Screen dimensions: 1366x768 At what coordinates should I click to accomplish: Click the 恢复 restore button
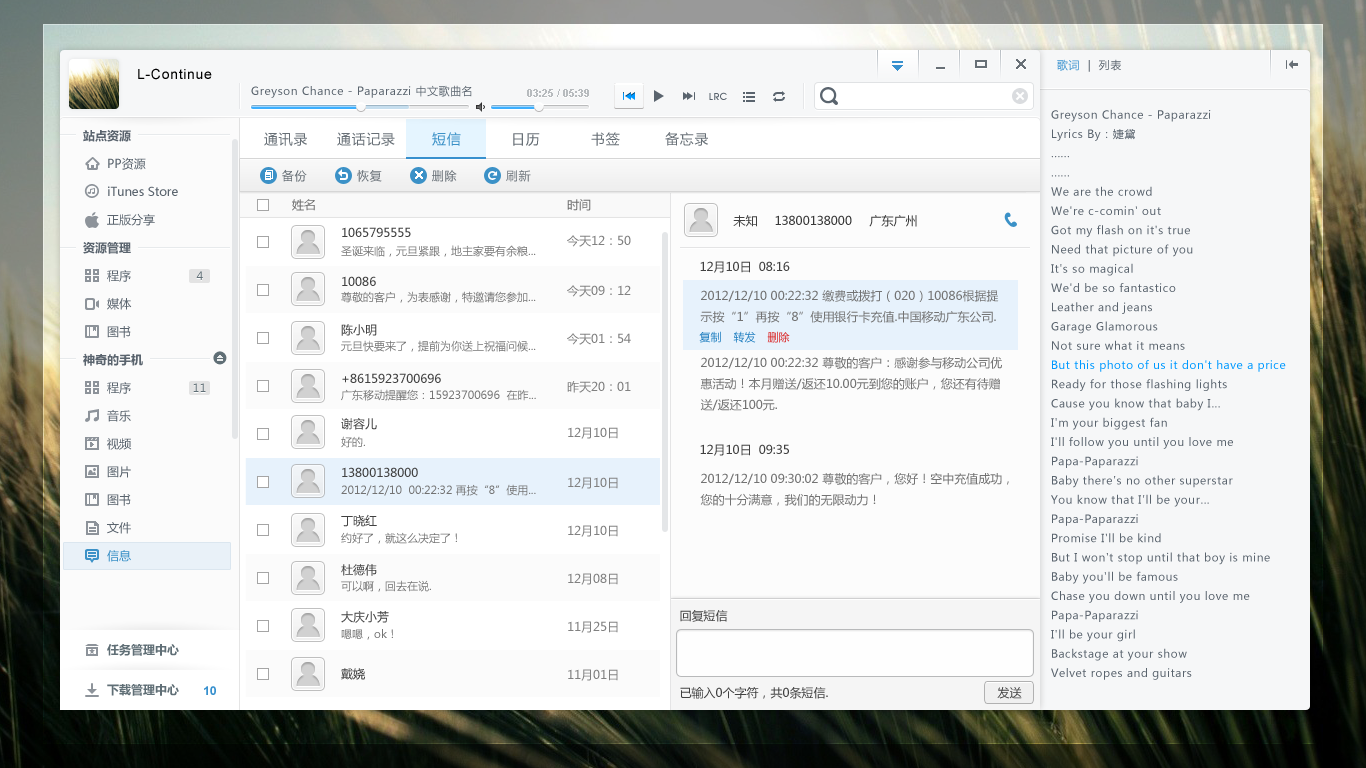click(358, 176)
